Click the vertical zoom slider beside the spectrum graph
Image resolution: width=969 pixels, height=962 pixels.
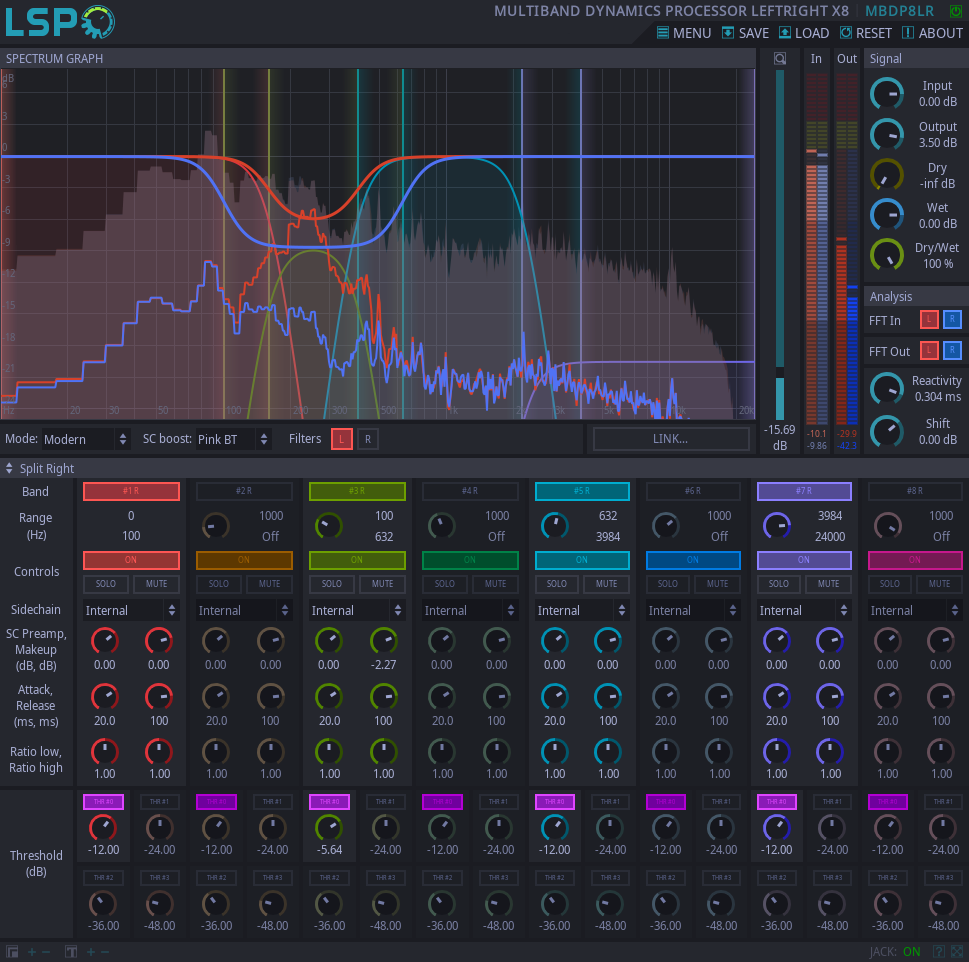[780, 245]
